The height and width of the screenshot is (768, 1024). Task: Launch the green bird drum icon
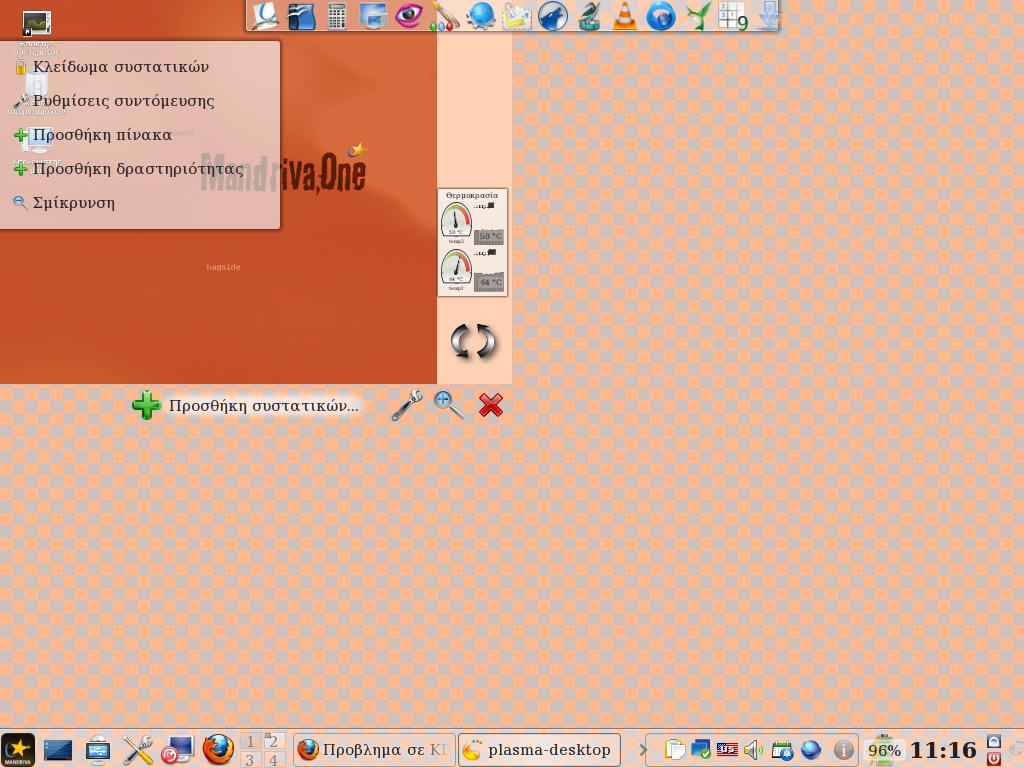[589, 16]
